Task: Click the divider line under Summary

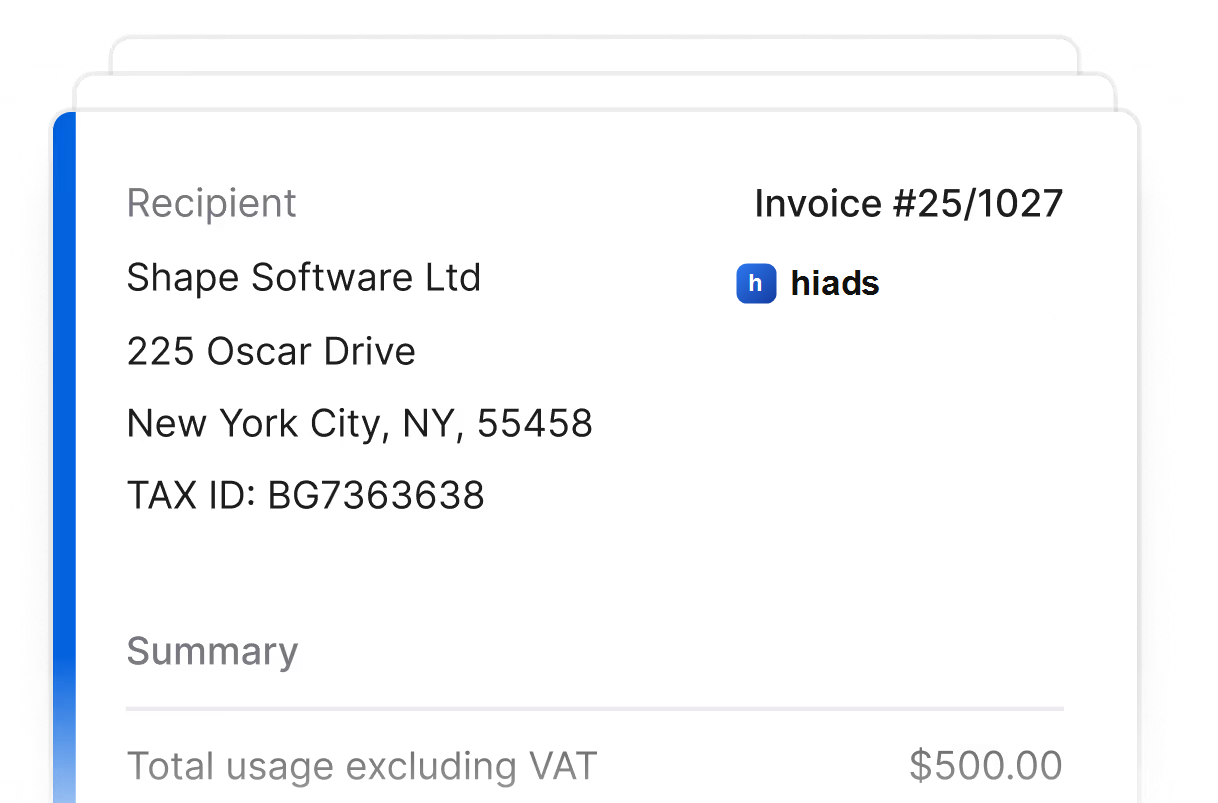Action: [595, 708]
